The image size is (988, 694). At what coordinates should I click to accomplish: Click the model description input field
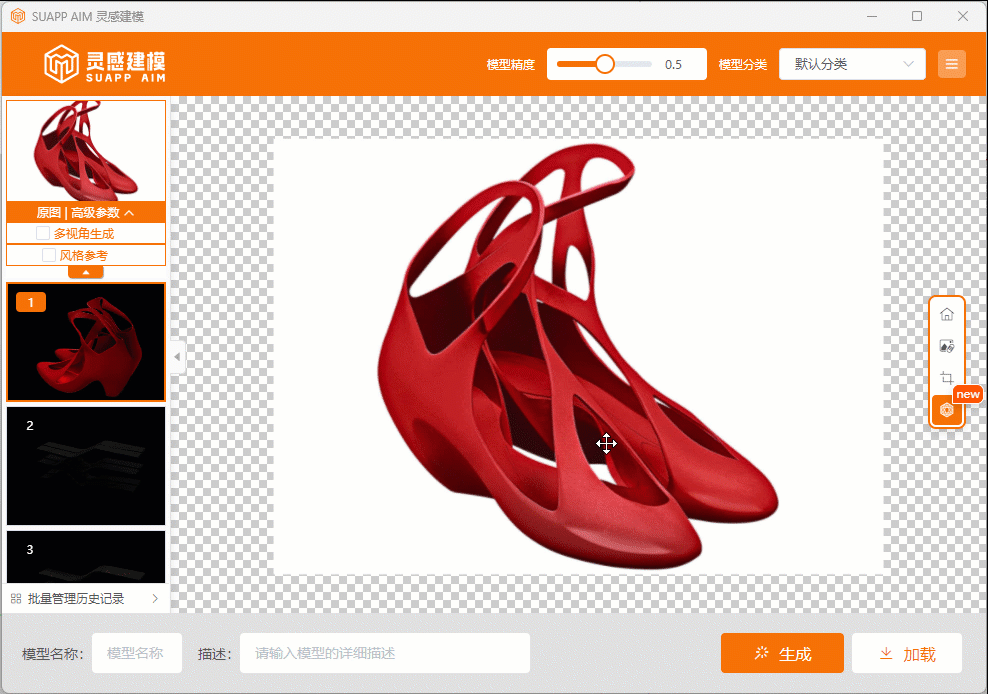tap(384, 654)
